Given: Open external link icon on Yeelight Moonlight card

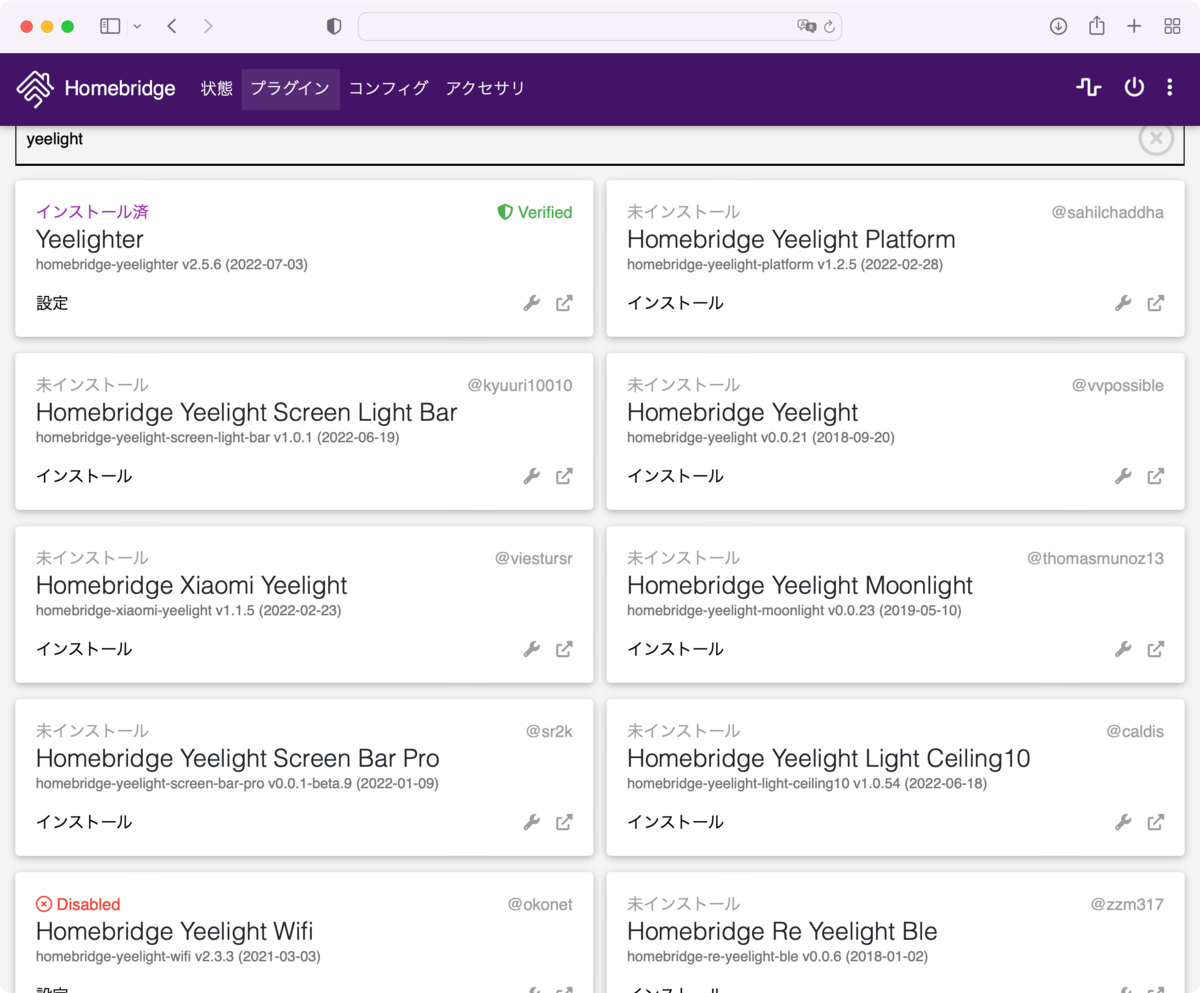Looking at the screenshot, I should coord(1156,649).
